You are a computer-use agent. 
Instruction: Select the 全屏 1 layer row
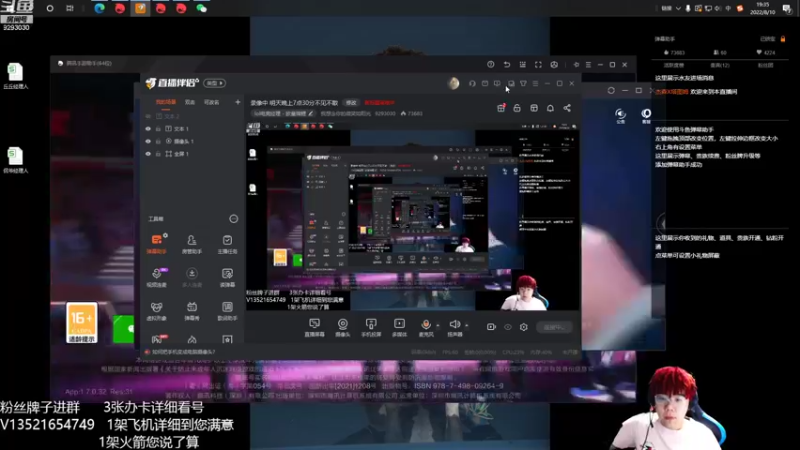coord(192,154)
